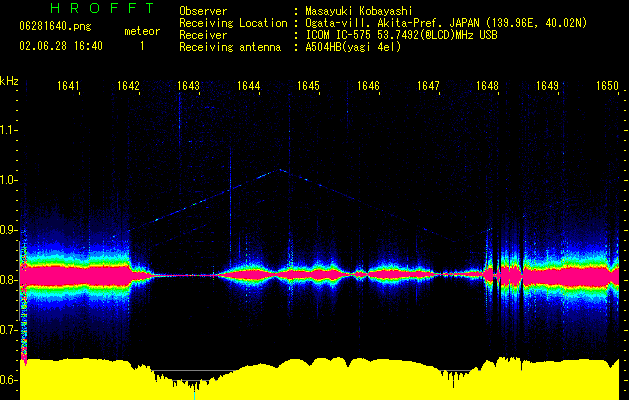Click the Receiving antenna label

tap(230, 47)
